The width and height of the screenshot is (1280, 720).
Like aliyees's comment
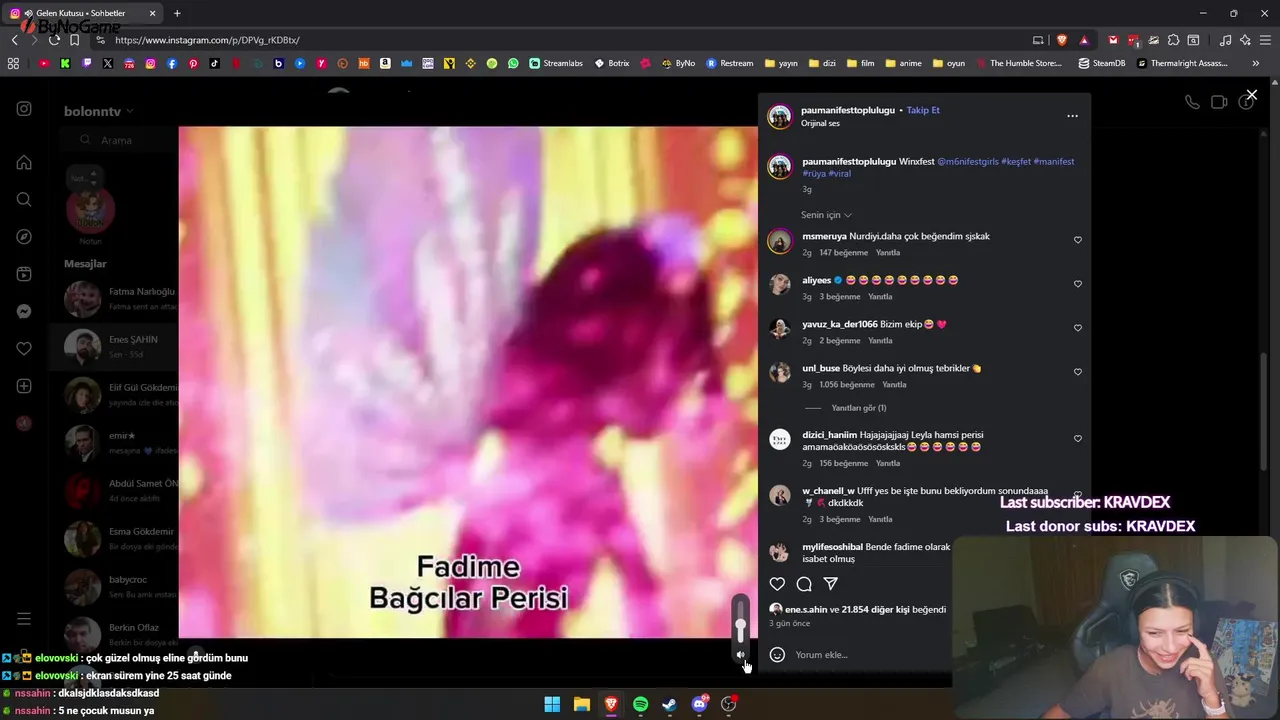pyautogui.click(x=1077, y=284)
